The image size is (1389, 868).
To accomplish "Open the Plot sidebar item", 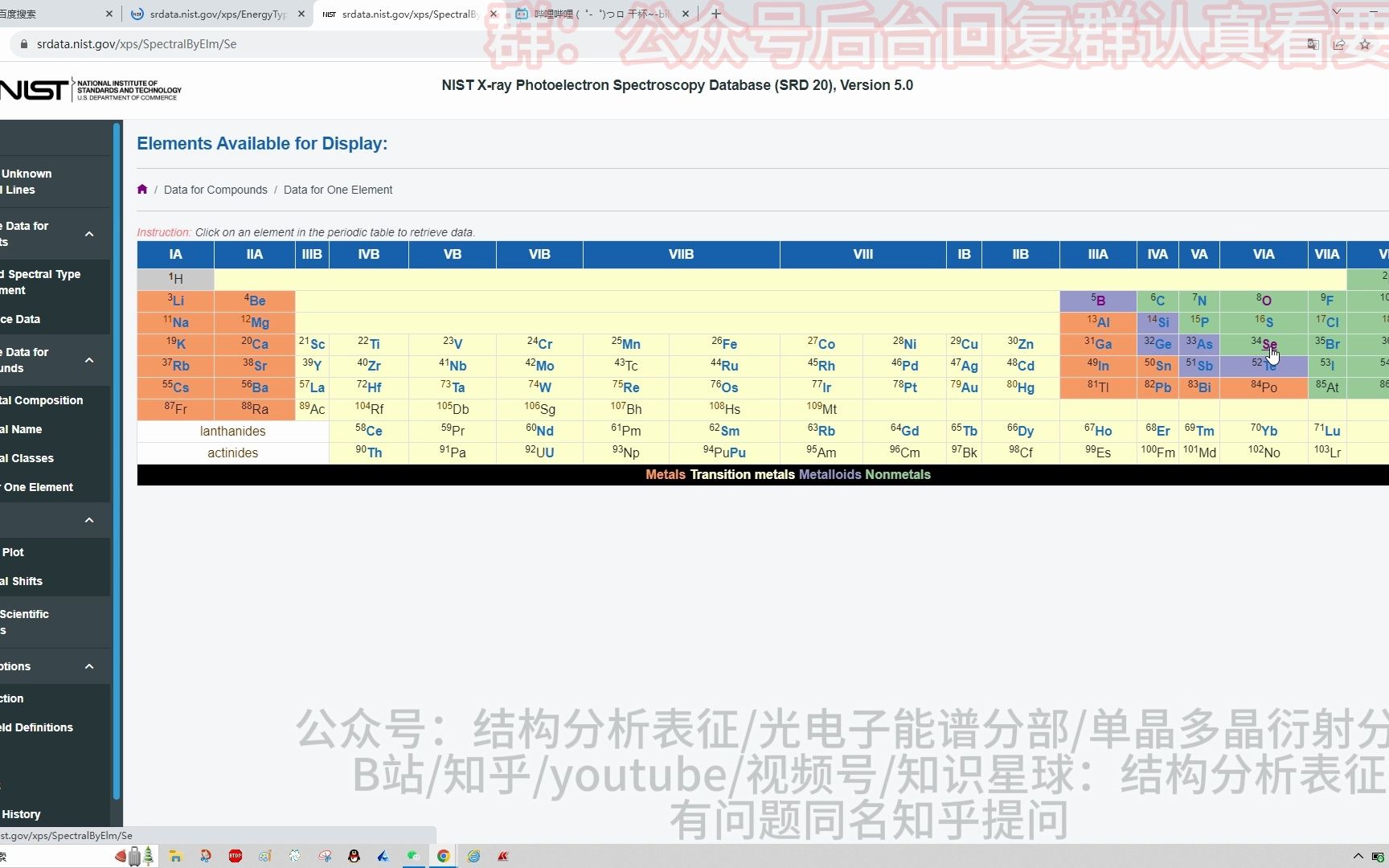I will click(x=55, y=552).
